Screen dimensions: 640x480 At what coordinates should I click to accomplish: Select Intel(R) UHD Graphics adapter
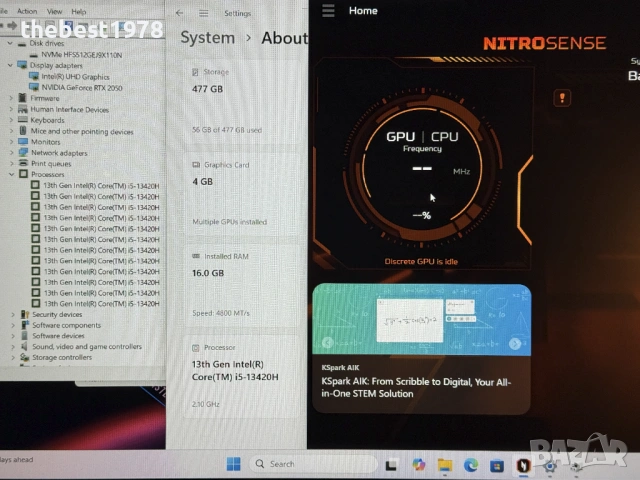pyautogui.click(x=76, y=76)
